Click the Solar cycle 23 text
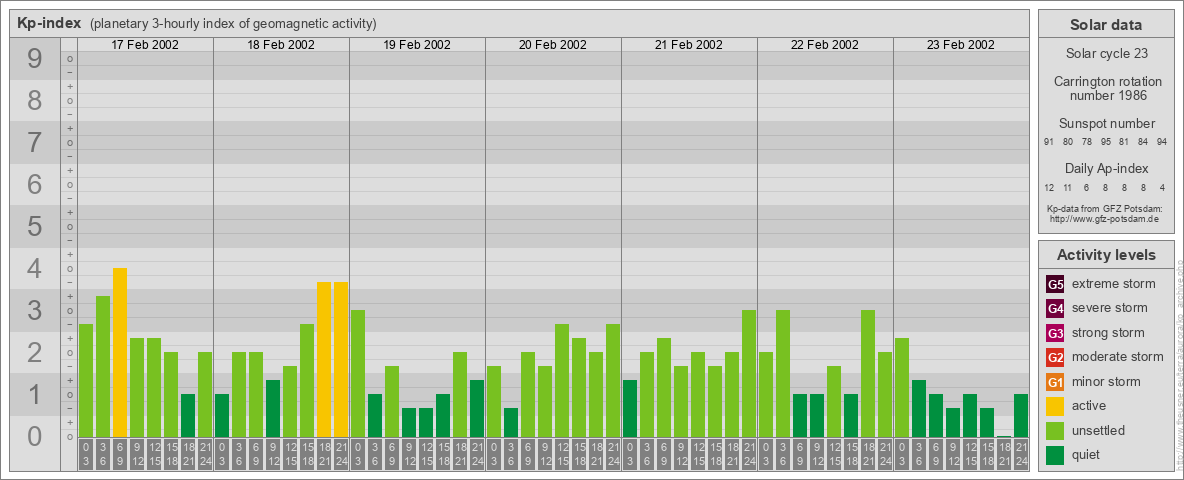Image resolution: width=1184 pixels, height=480 pixels. point(1106,54)
